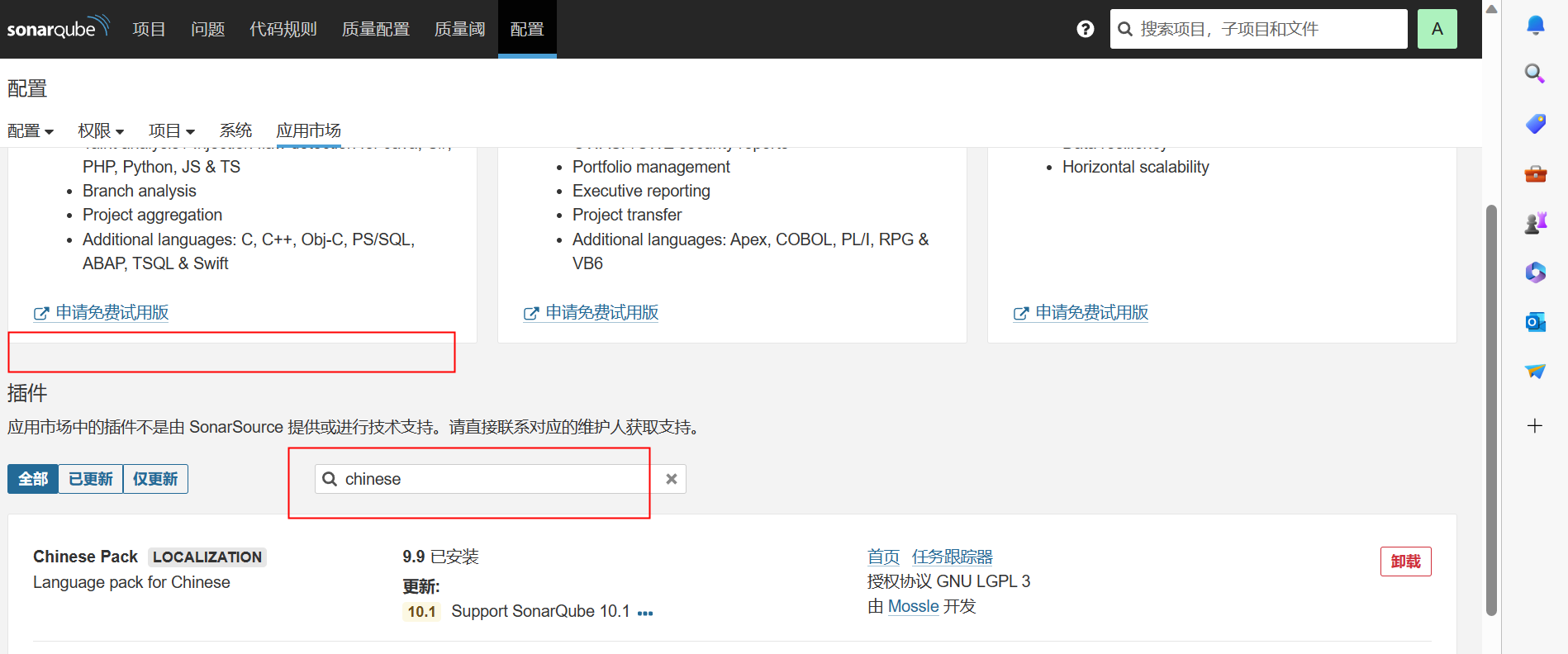This screenshot has height=654, width=1568.
Task: Open the Mossle developer link
Action: click(x=914, y=606)
